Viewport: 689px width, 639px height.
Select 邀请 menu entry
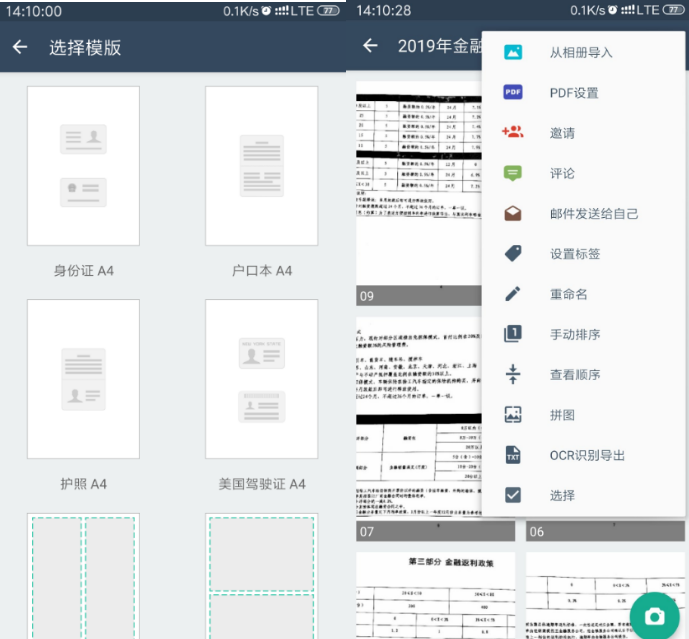[x=583, y=133]
